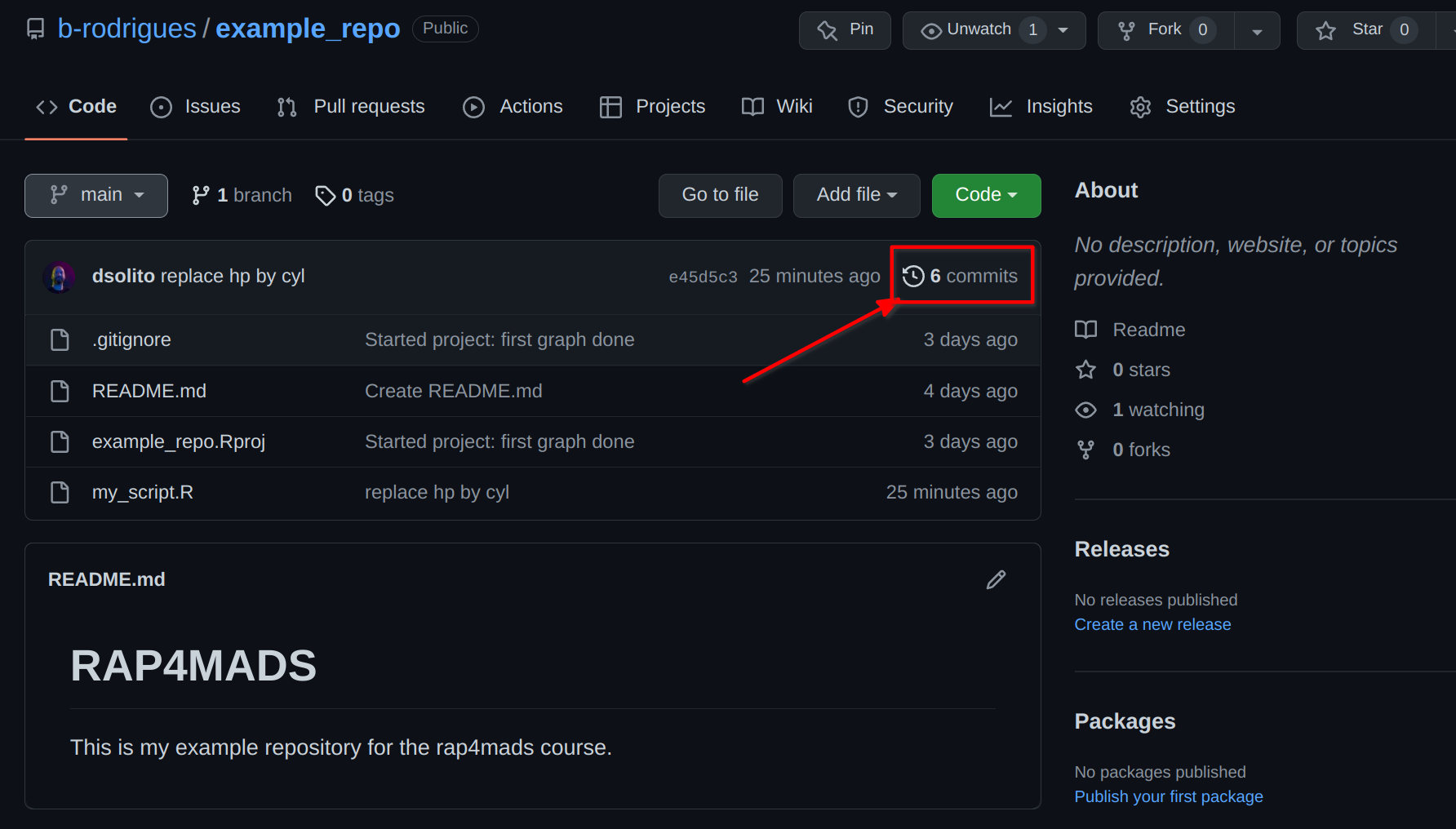This screenshot has width=1456, height=829.
Task: View the 0 tags link
Action: coord(354,196)
